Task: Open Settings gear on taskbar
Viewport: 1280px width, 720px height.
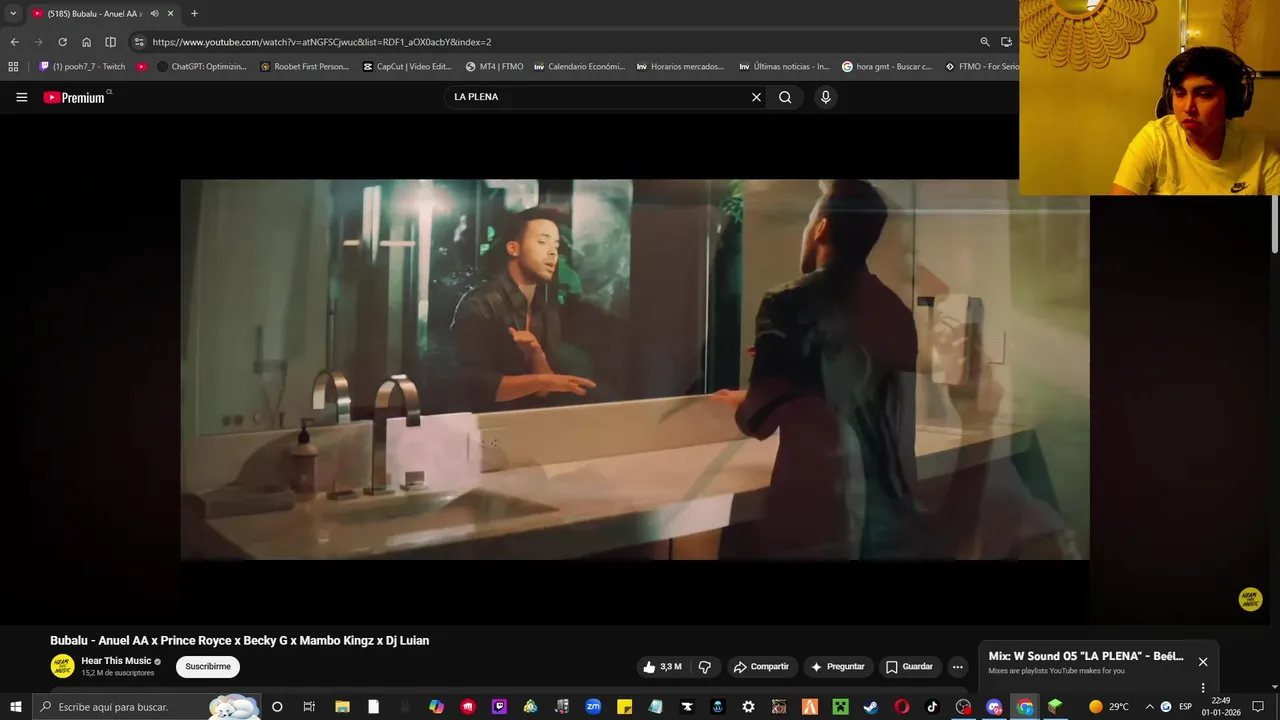Action: tap(748, 707)
